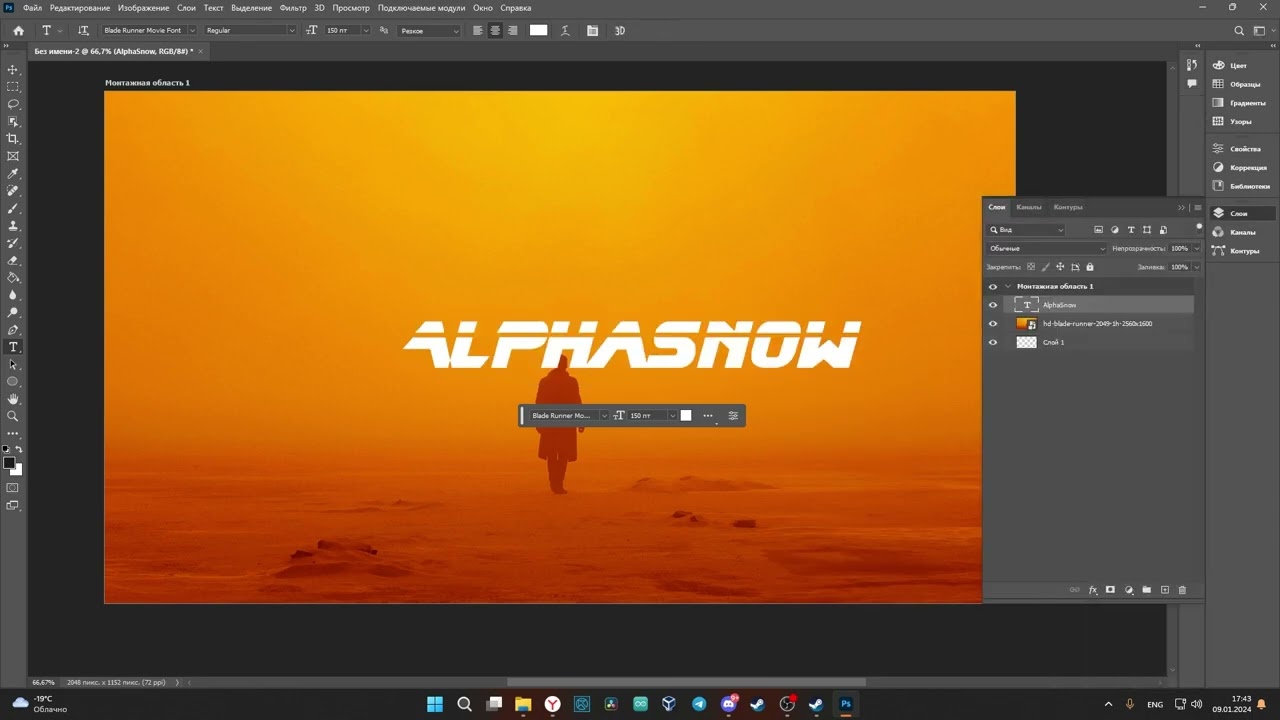Open the Библиотеки panel
1280x720 pixels.
pos(1242,186)
